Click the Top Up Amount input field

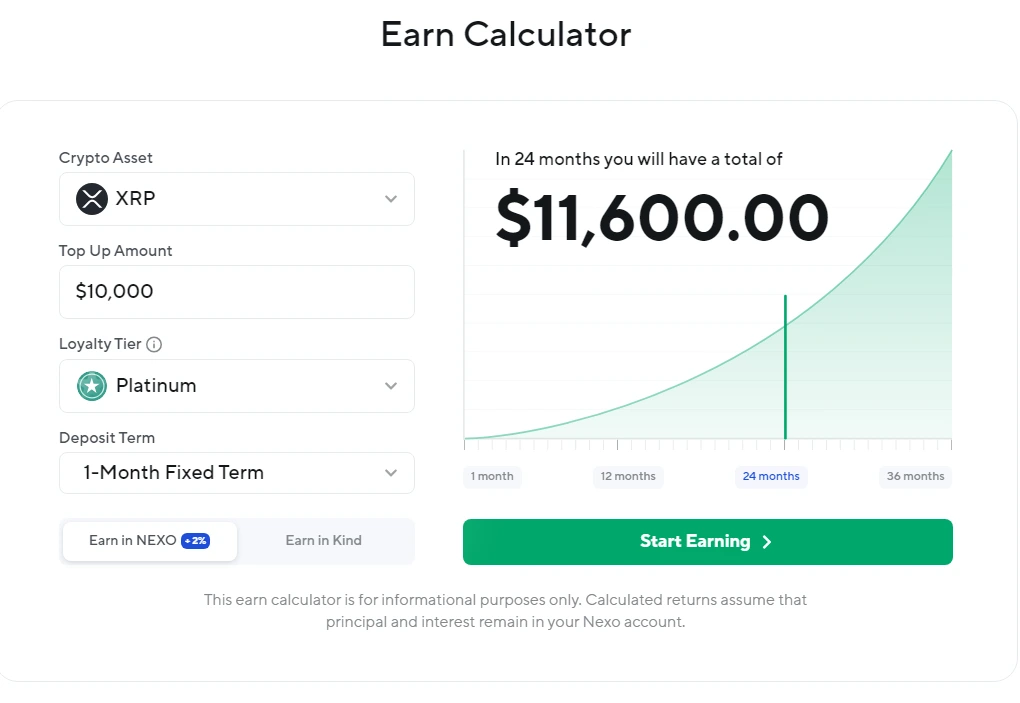237,292
